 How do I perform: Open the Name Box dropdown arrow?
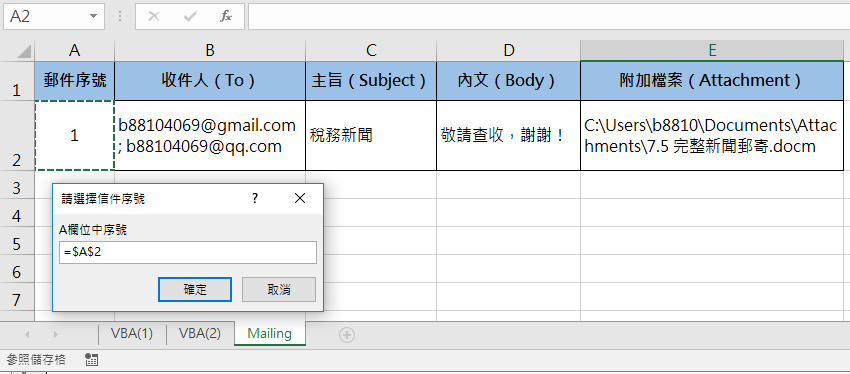pos(94,17)
